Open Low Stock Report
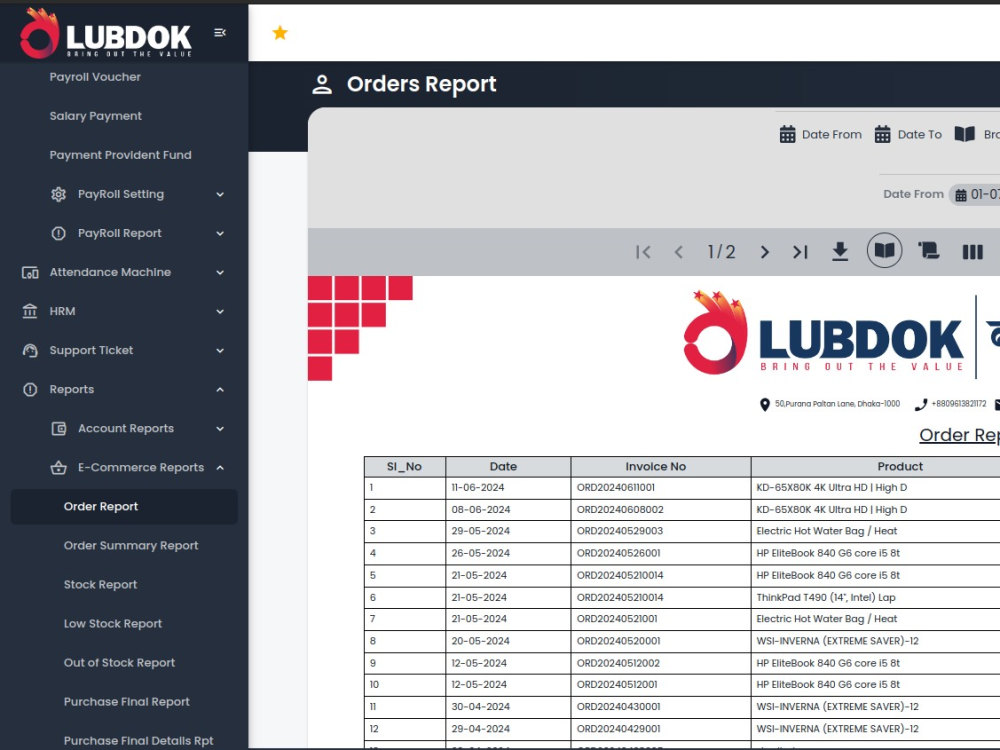 tap(113, 624)
